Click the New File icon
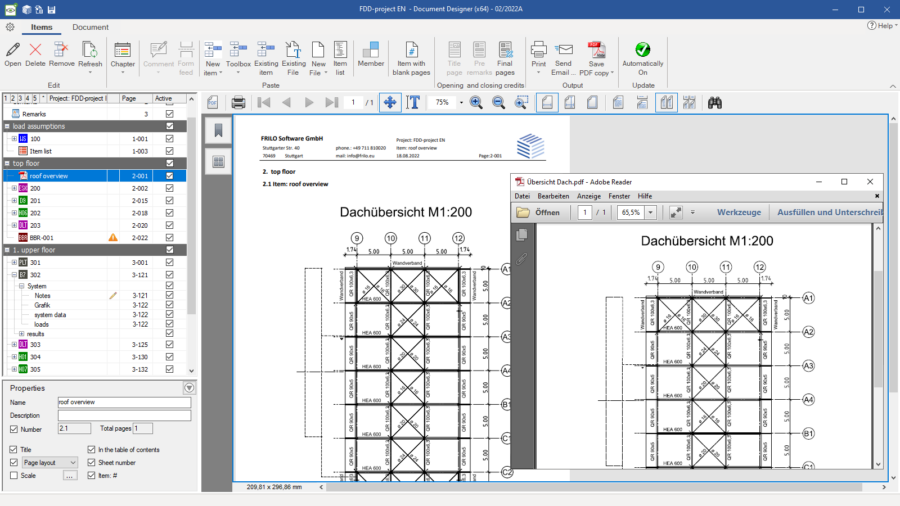The image size is (900, 506). tap(318, 50)
